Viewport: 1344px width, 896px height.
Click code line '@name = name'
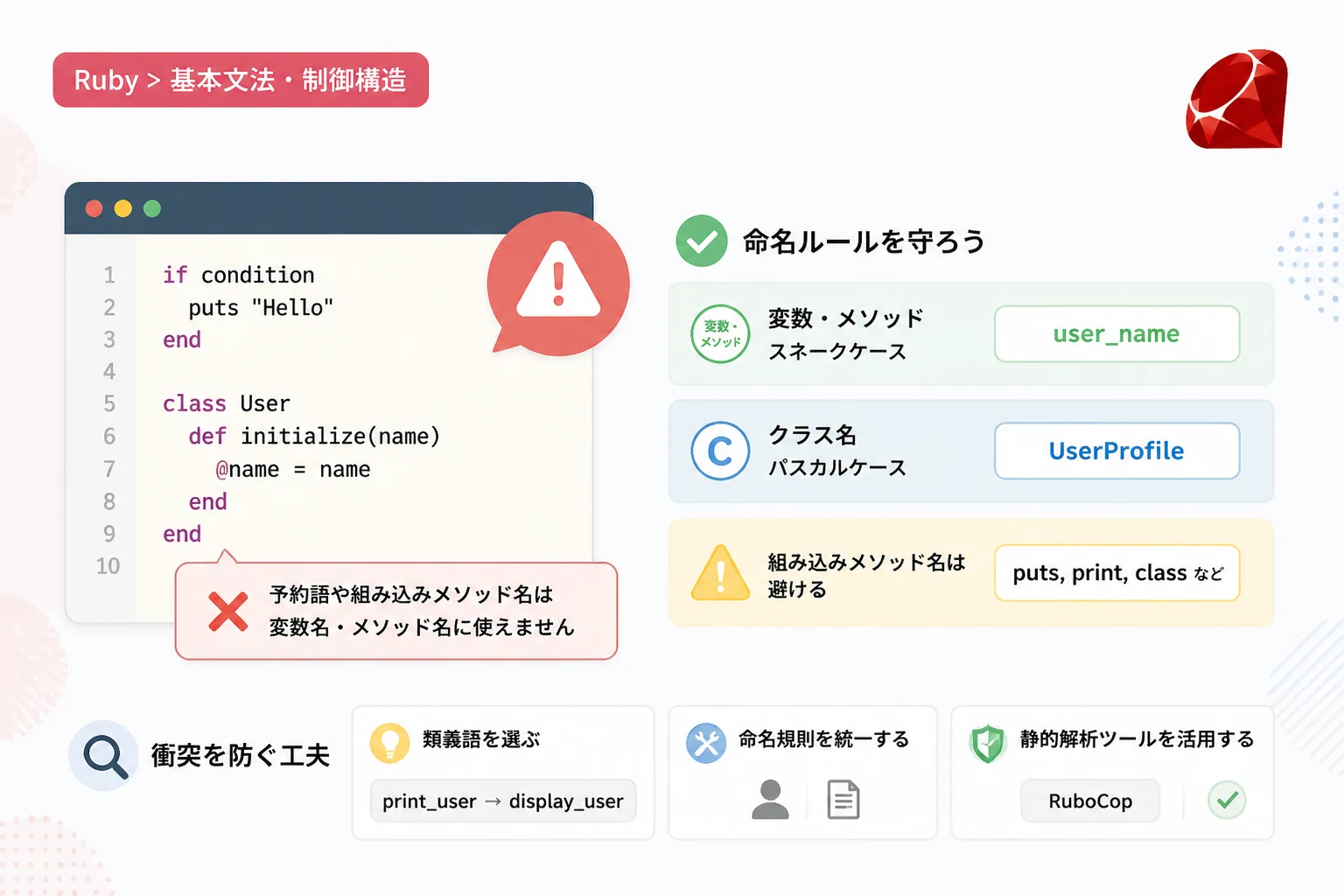coord(293,470)
